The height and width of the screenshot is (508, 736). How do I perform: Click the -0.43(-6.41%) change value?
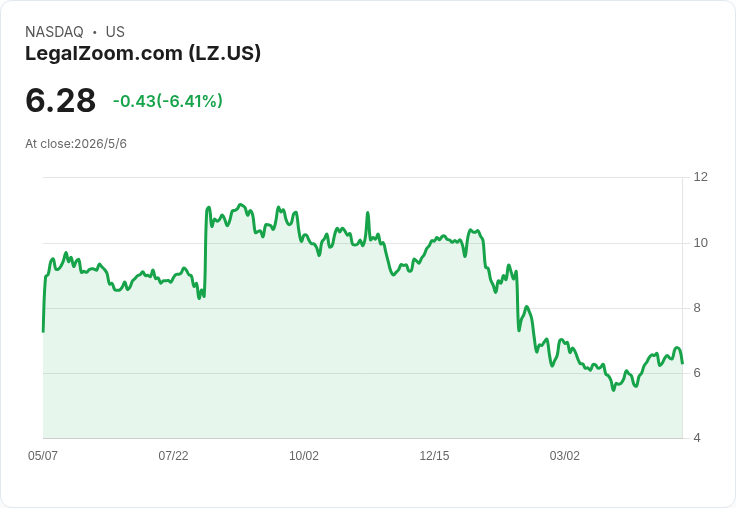168,101
